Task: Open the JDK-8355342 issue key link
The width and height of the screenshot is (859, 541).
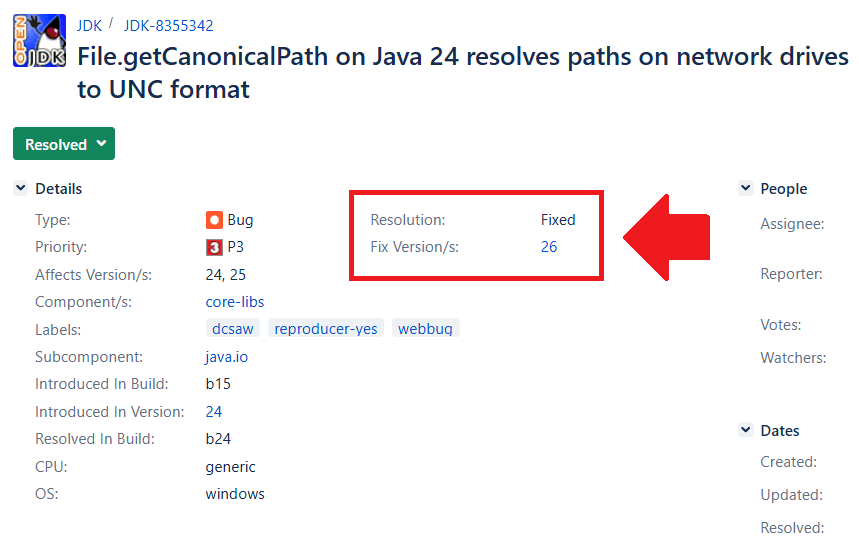Action: [x=168, y=26]
